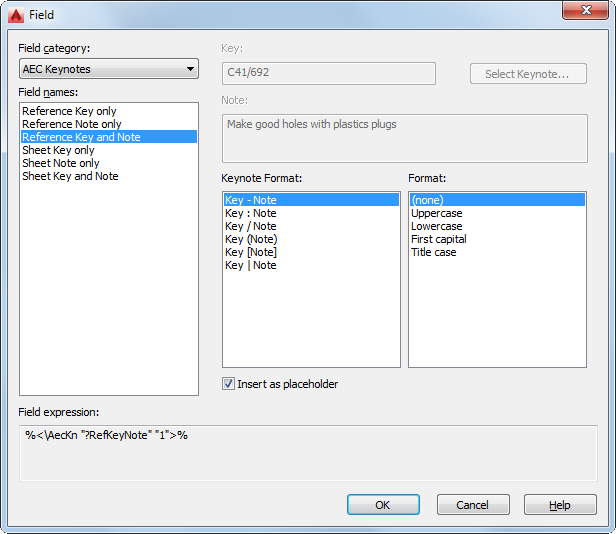Select '(none)' in Format list
The width and height of the screenshot is (616, 534).
497,200
